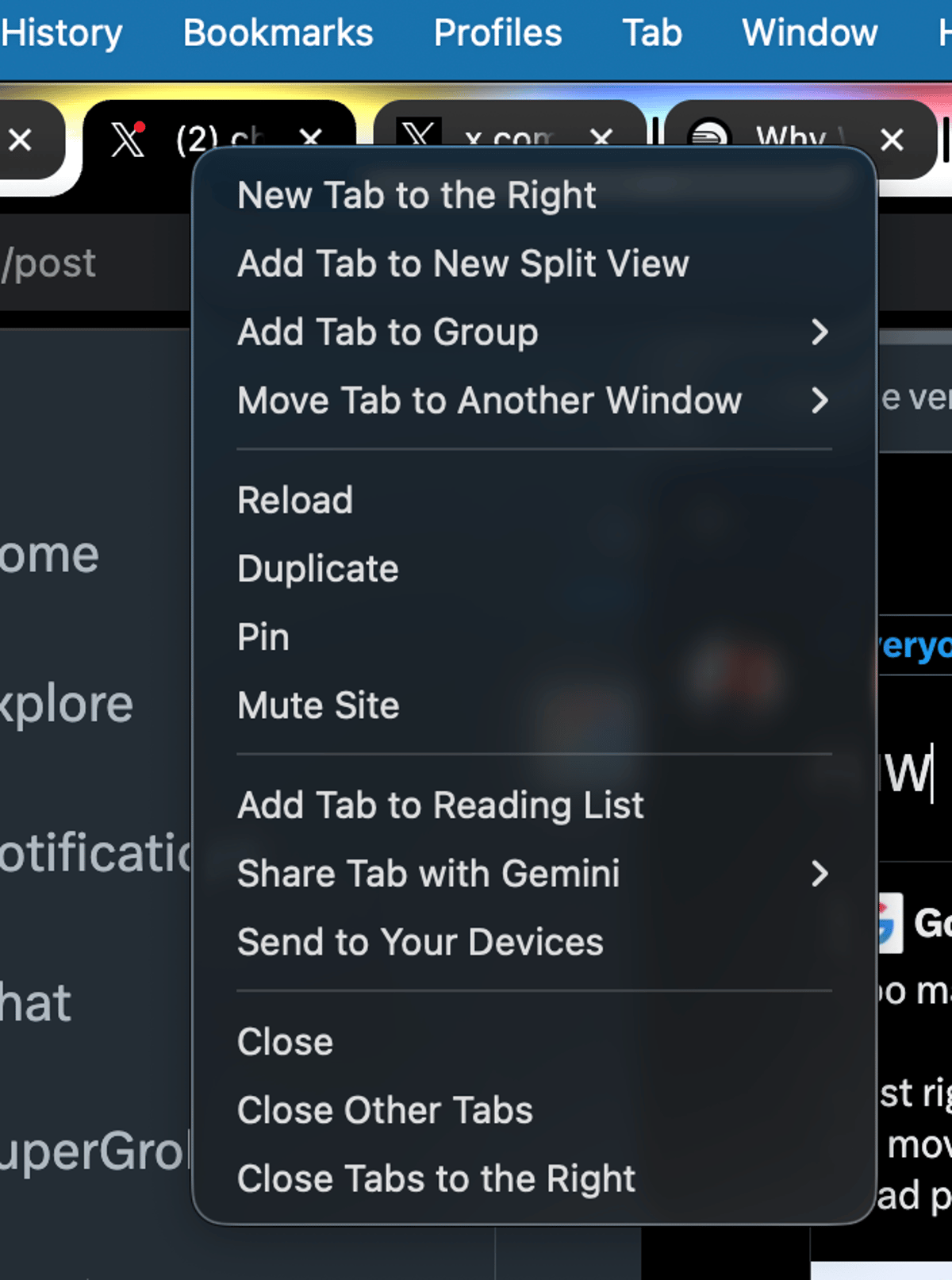Screen dimensions: 952x1280
Task: Open the Bookmarks menu in menu bar
Action: coord(278,33)
